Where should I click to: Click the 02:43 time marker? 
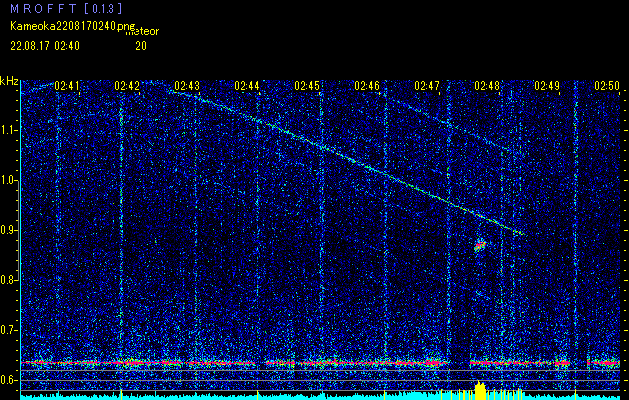point(187,86)
